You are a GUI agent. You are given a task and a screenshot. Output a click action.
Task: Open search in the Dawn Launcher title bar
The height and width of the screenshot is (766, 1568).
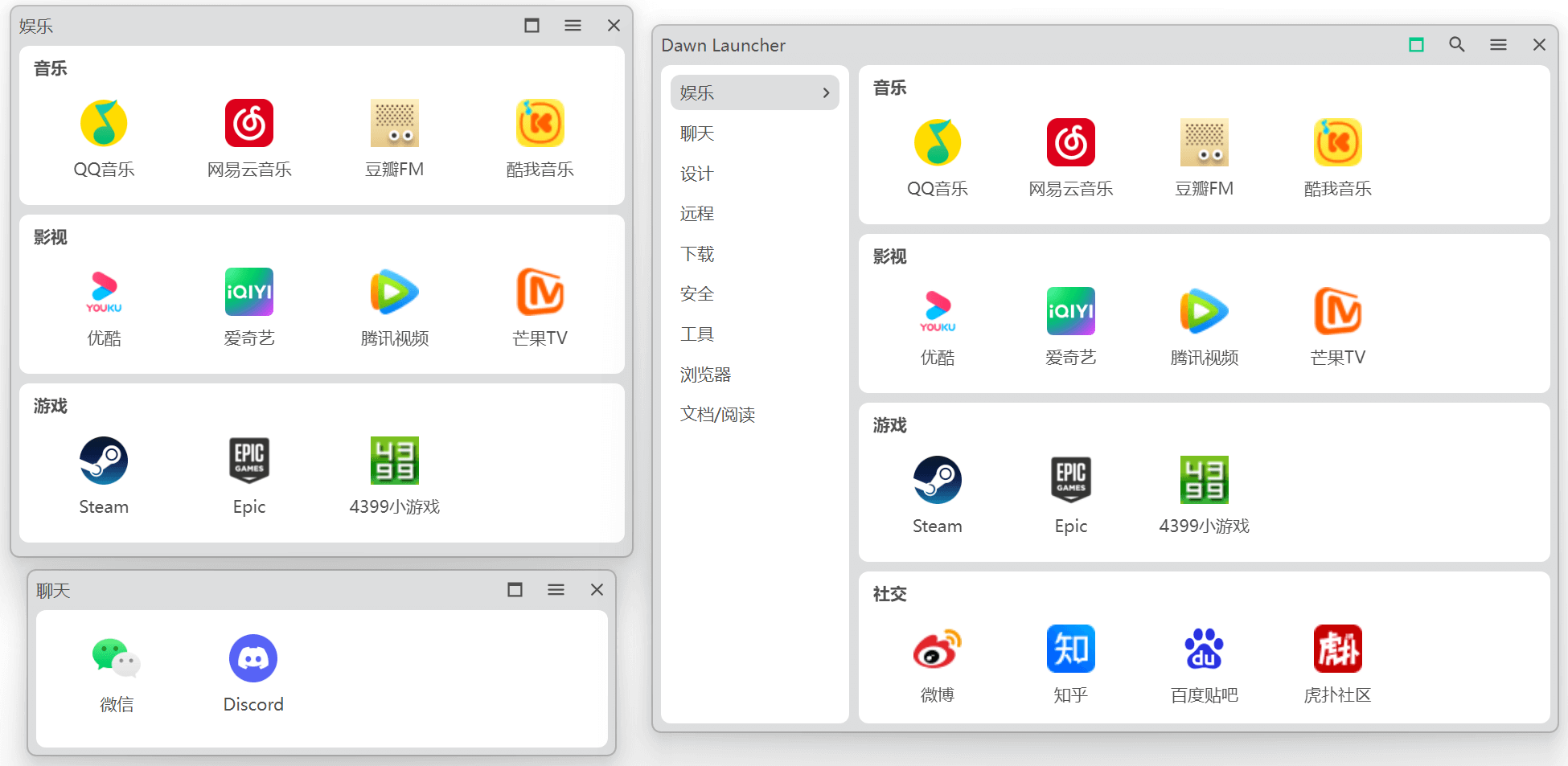[x=1457, y=44]
